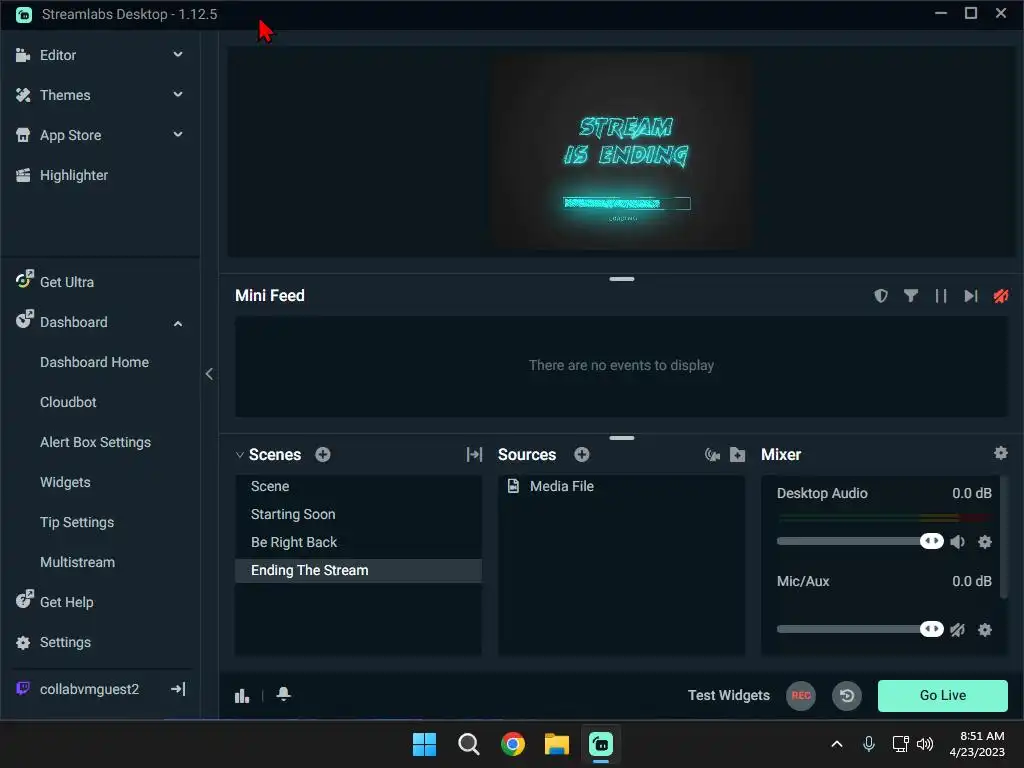1024x768 pixels.
Task: Open Multistream page
Action: 77,562
